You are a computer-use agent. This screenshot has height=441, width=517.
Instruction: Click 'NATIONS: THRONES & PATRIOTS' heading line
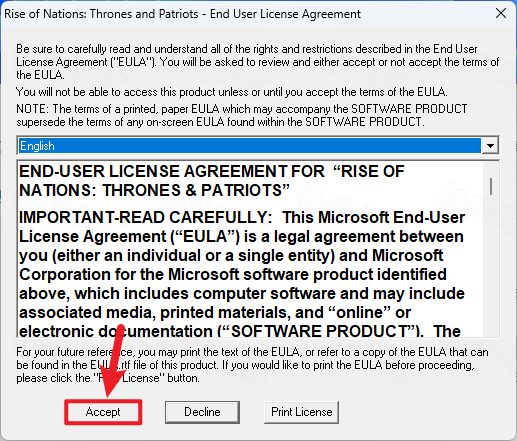tap(154, 190)
